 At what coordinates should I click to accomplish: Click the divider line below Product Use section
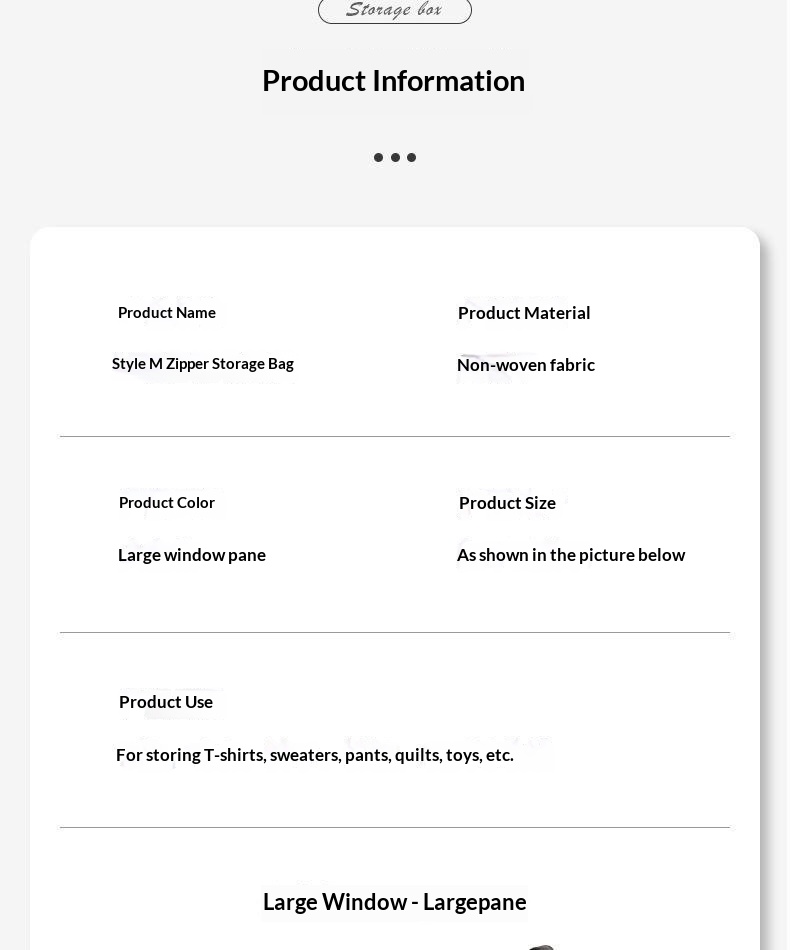(394, 827)
